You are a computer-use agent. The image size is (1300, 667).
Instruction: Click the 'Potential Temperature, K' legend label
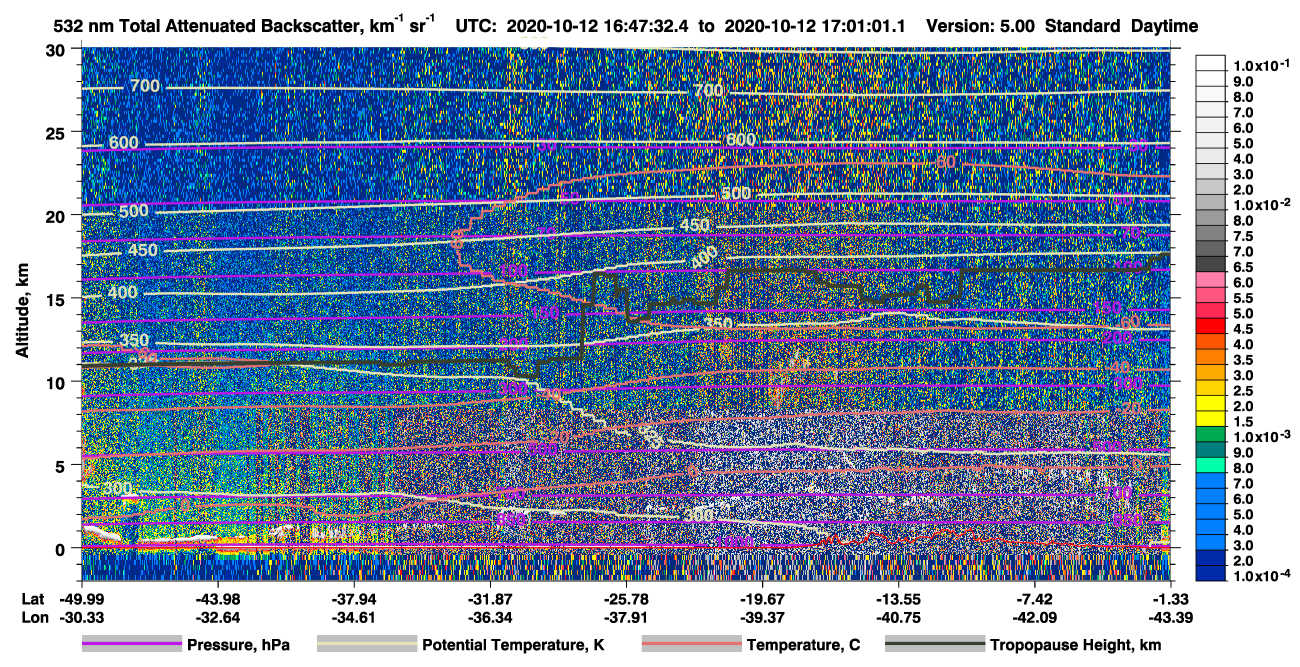point(513,646)
